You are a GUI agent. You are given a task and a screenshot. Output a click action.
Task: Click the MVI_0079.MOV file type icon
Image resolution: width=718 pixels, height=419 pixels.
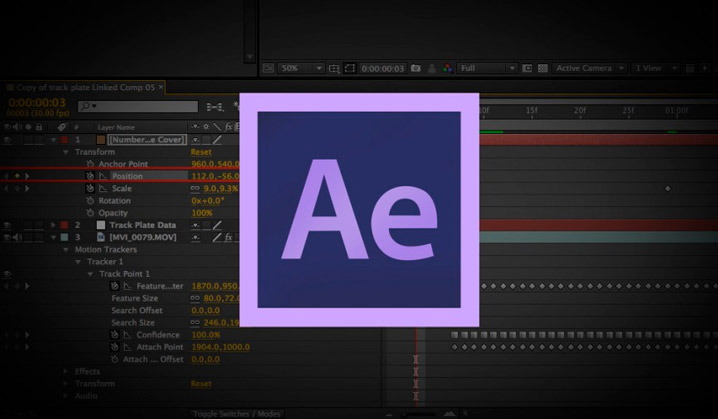[101, 237]
